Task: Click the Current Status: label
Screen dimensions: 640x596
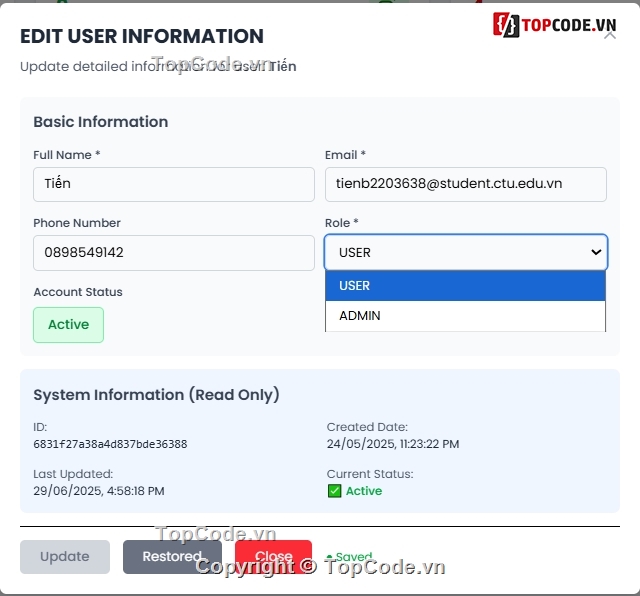Action: (370, 474)
